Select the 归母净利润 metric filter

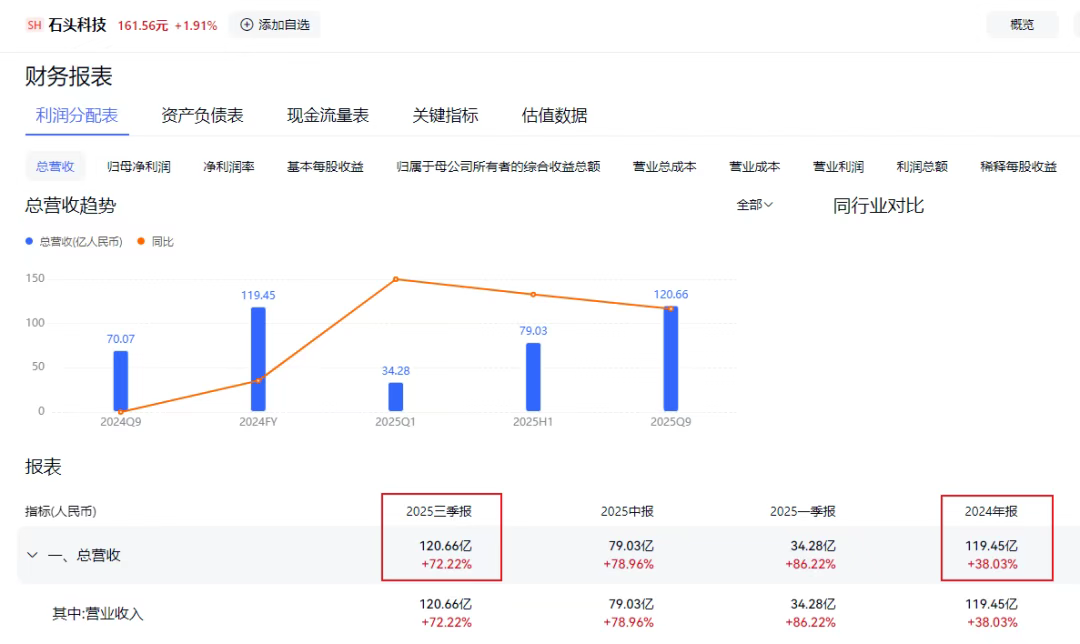139,167
